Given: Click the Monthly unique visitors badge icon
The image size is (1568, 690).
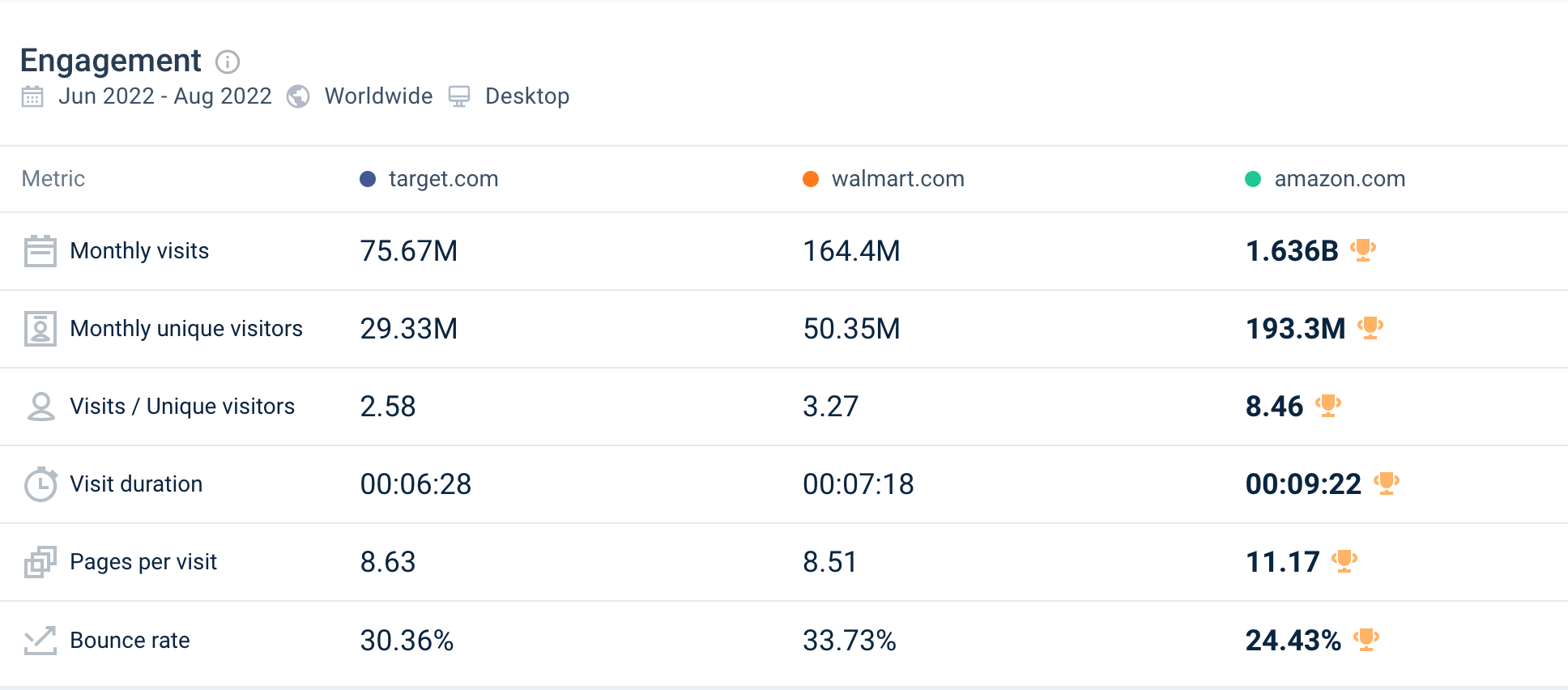Looking at the screenshot, I should click(40, 328).
